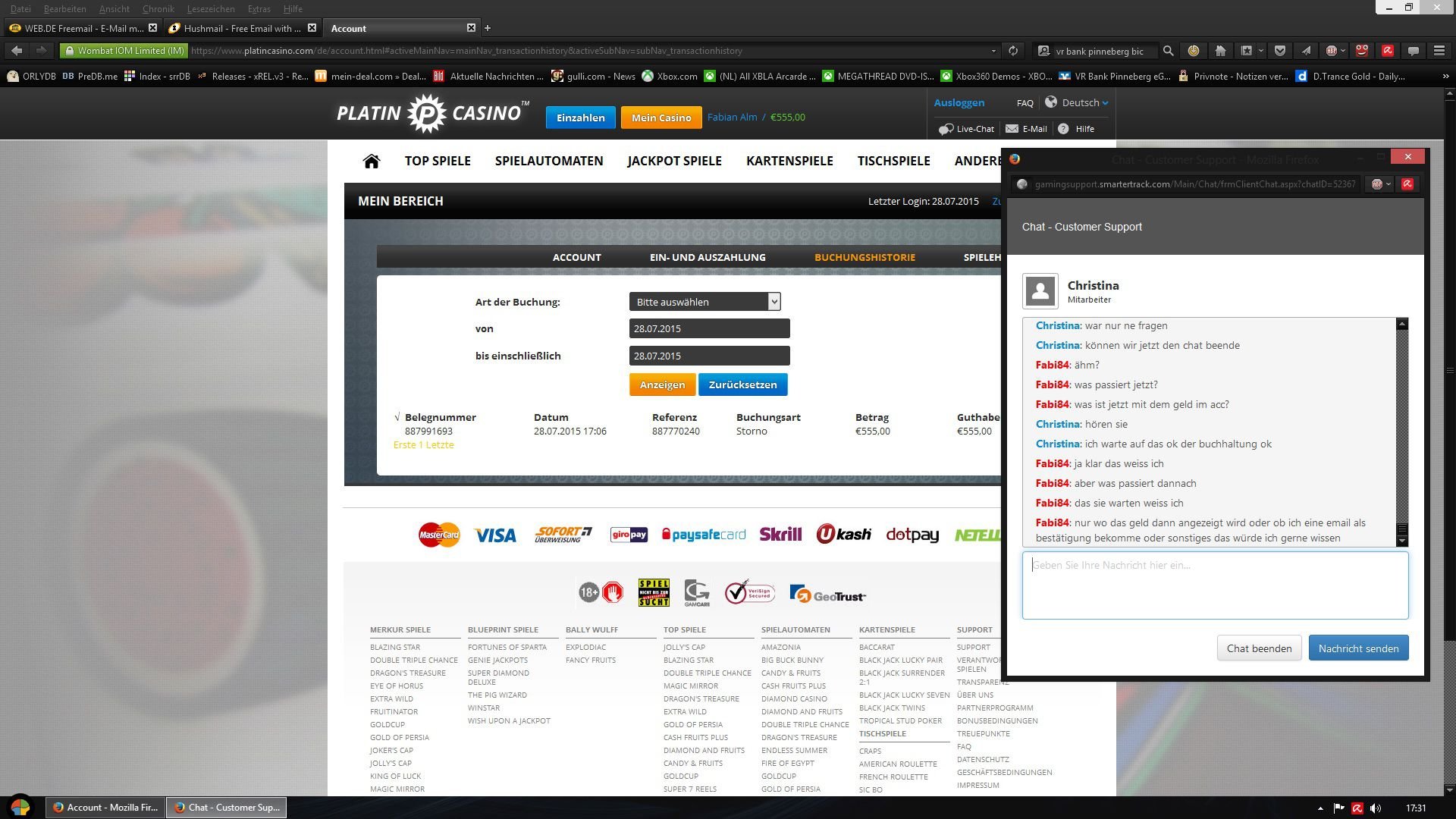Show more bookmarks overflow chevron

point(1445,76)
